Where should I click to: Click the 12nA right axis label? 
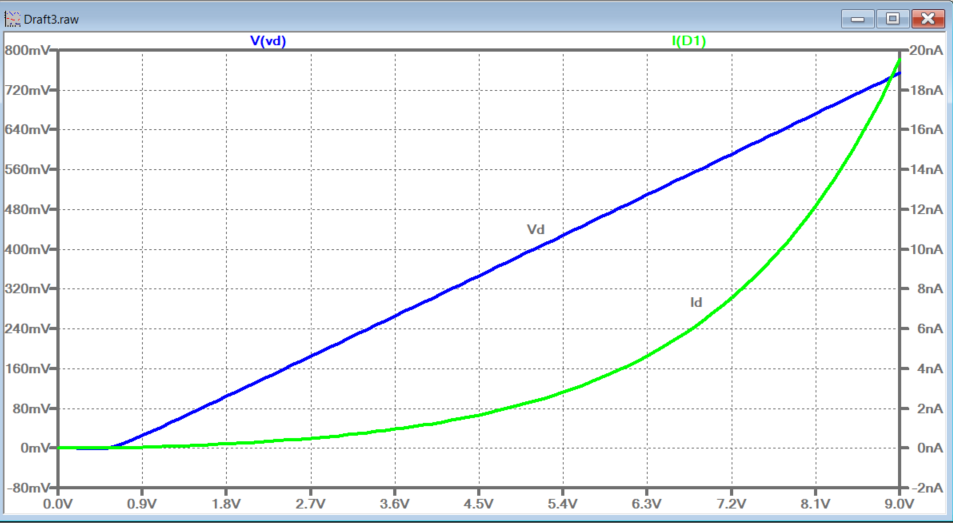click(924, 210)
